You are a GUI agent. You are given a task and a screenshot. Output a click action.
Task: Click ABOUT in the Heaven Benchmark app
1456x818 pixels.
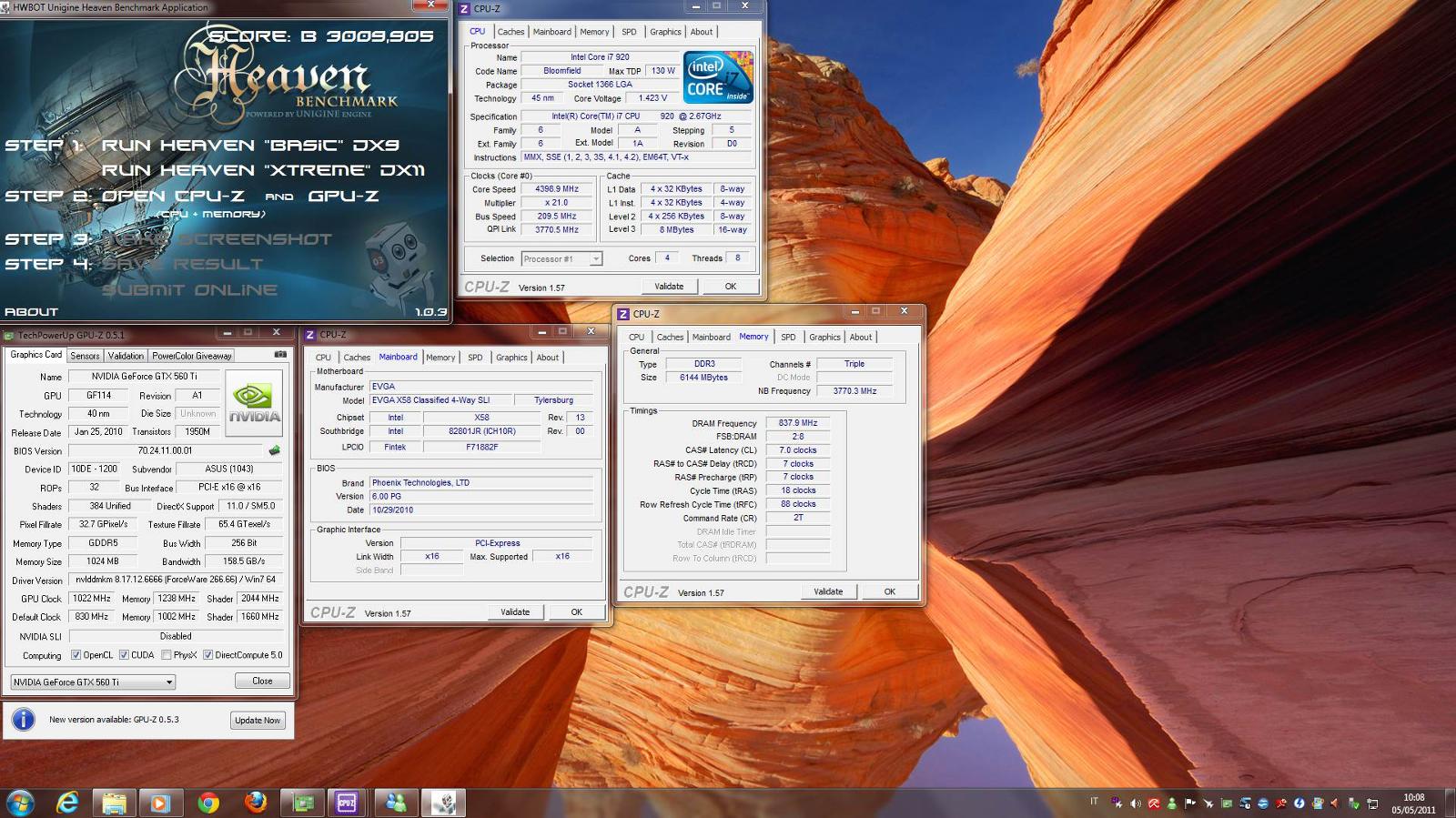31,311
